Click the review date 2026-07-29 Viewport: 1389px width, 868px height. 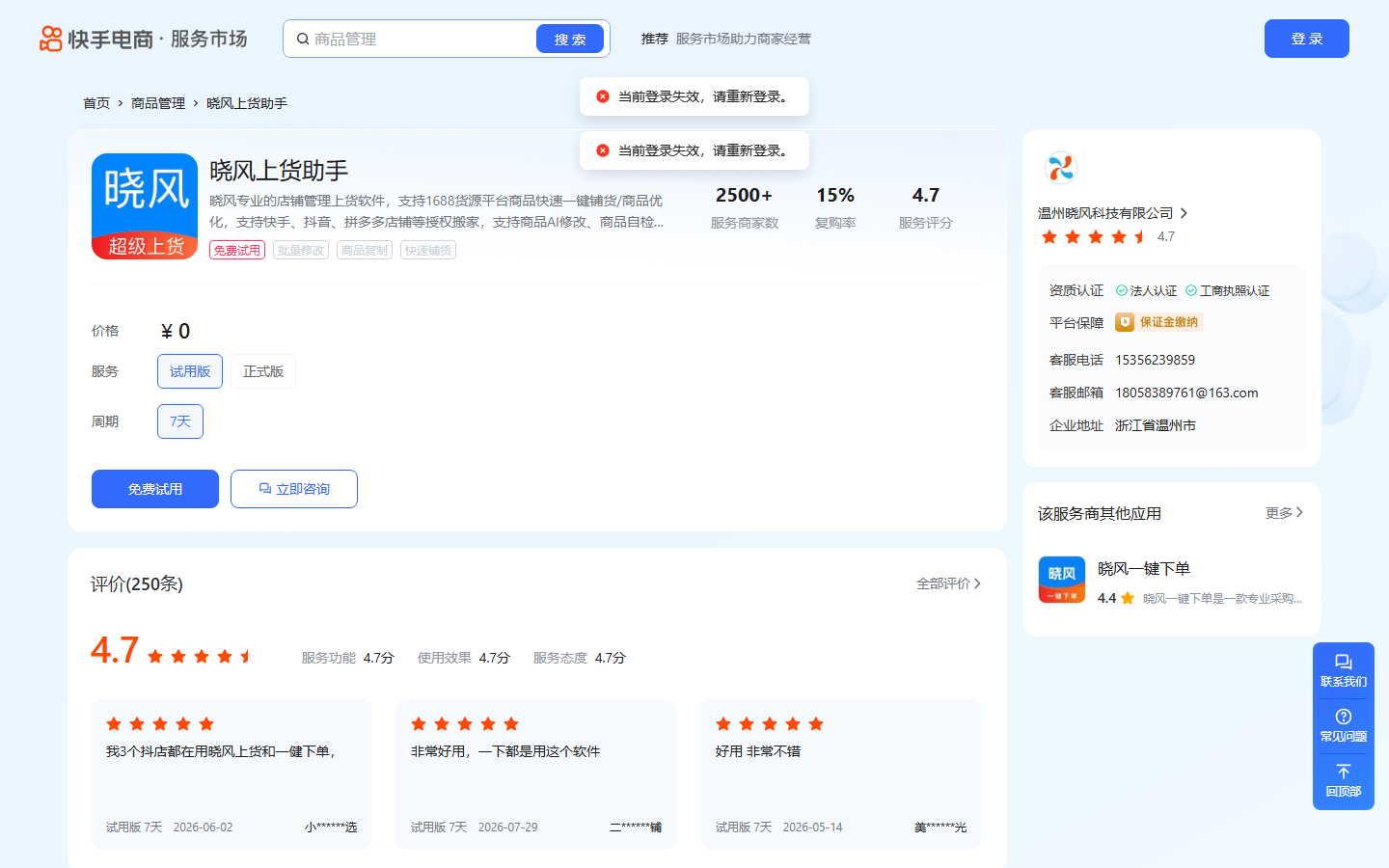point(508,827)
